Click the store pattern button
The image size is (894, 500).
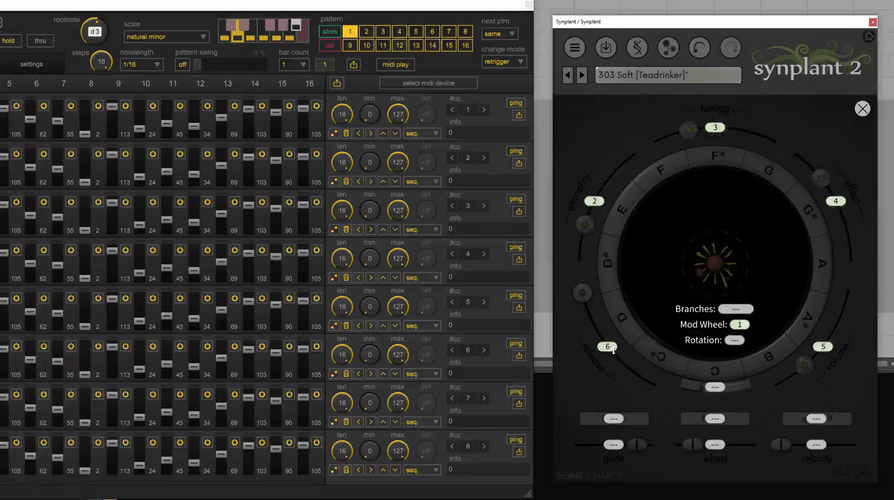click(x=330, y=32)
